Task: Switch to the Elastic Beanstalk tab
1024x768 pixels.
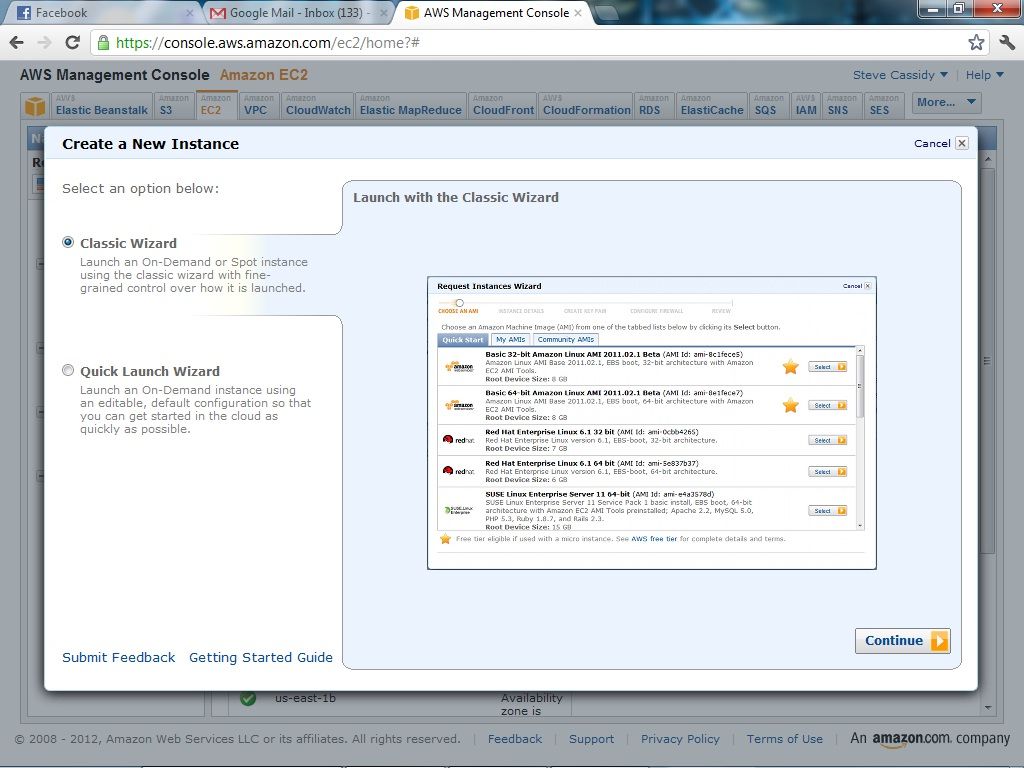Action: click(x=102, y=106)
